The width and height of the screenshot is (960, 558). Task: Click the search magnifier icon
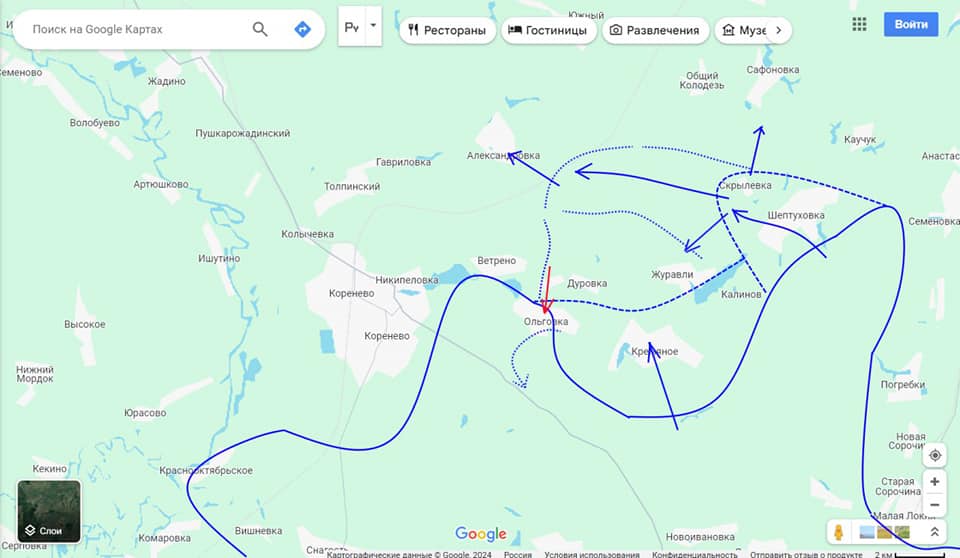260,29
